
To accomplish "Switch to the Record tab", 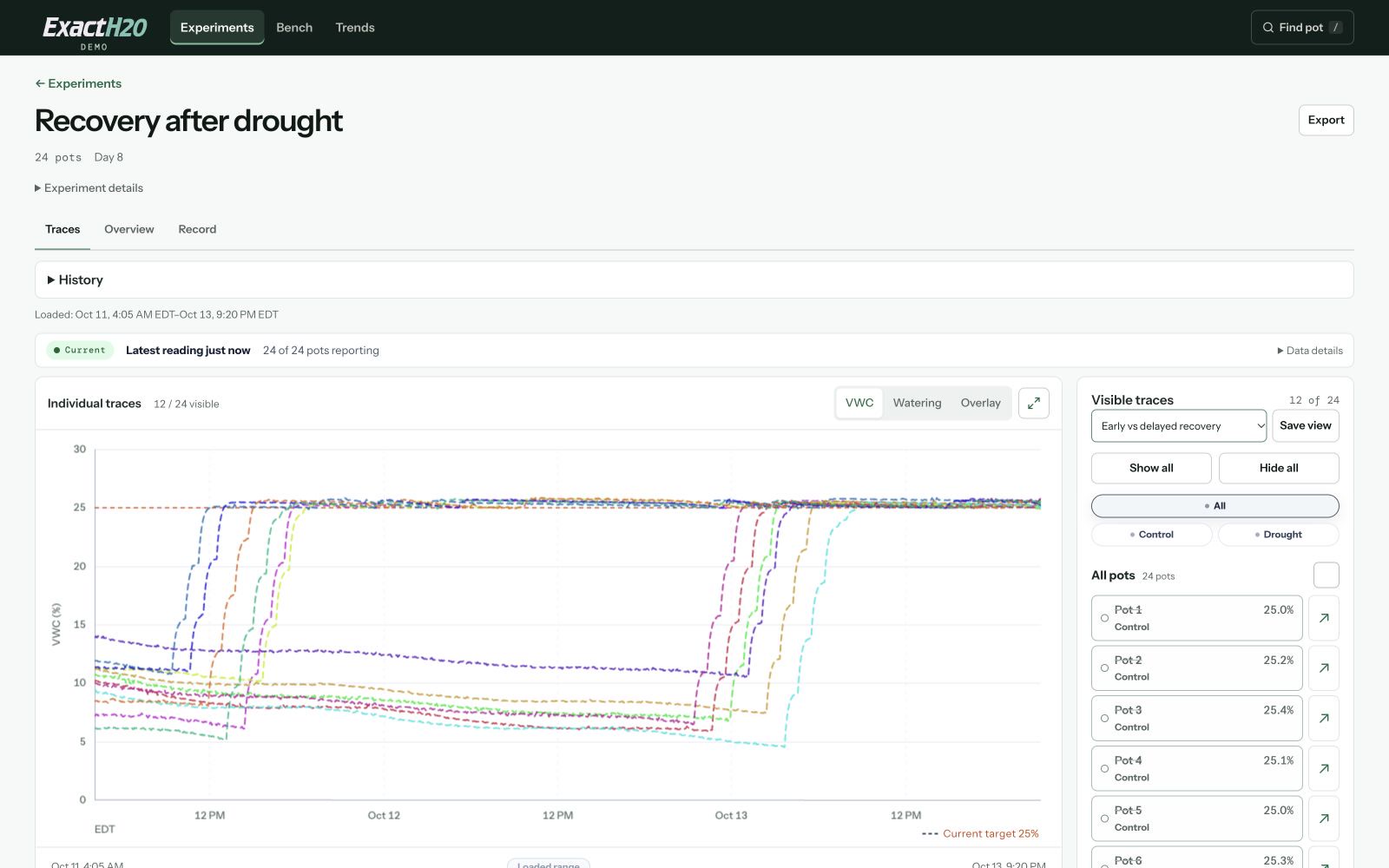I will pos(197,229).
